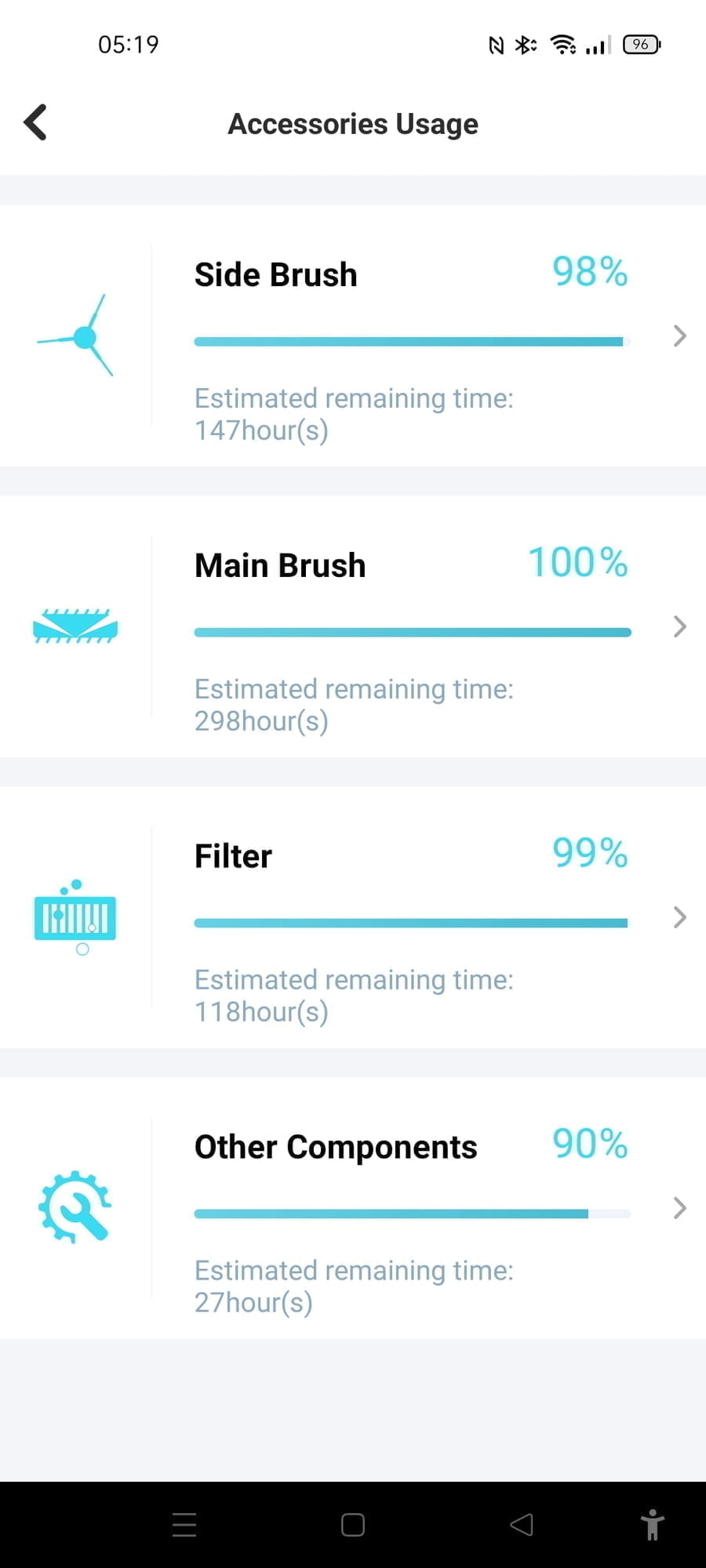Select the Other Components entry title
The width and height of the screenshot is (706, 1568).
click(336, 1147)
